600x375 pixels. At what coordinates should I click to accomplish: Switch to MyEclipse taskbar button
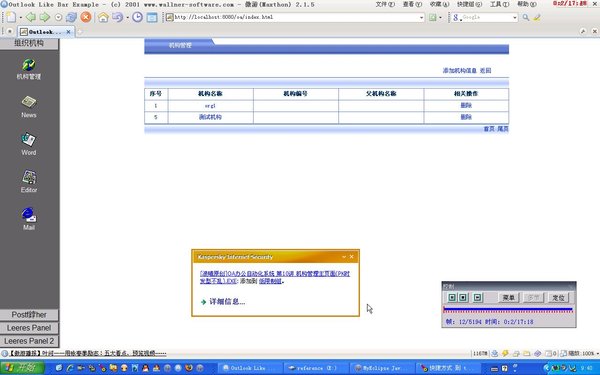(382, 368)
